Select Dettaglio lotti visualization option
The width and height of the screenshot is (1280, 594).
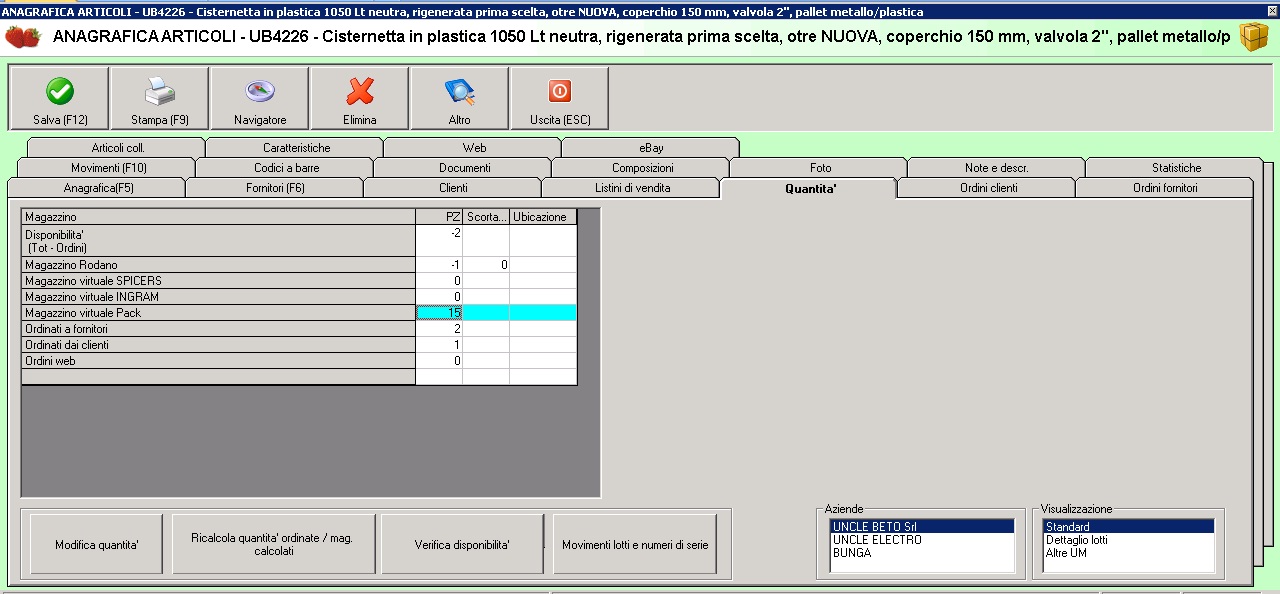tap(1129, 540)
